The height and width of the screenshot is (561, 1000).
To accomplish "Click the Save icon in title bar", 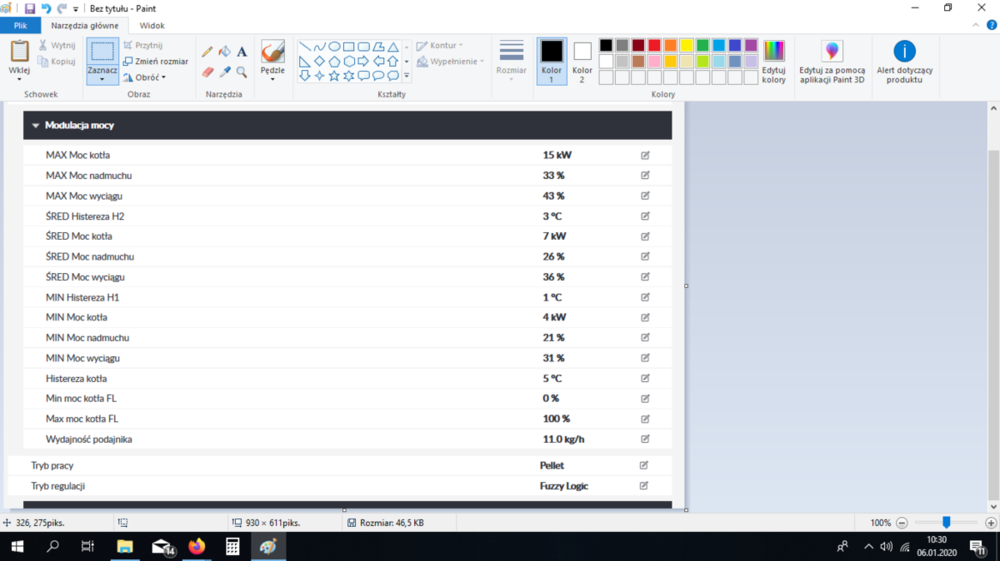I will coord(30,8).
